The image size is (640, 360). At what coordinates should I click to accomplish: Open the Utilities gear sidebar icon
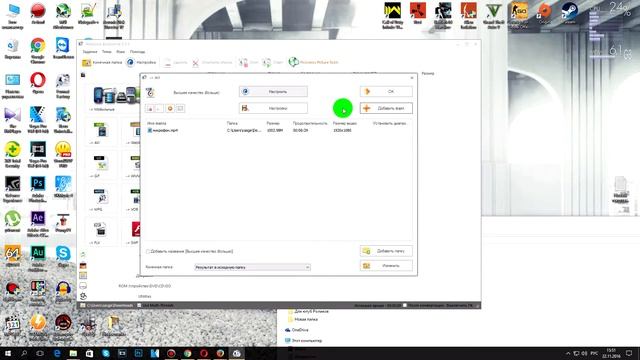point(83,296)
